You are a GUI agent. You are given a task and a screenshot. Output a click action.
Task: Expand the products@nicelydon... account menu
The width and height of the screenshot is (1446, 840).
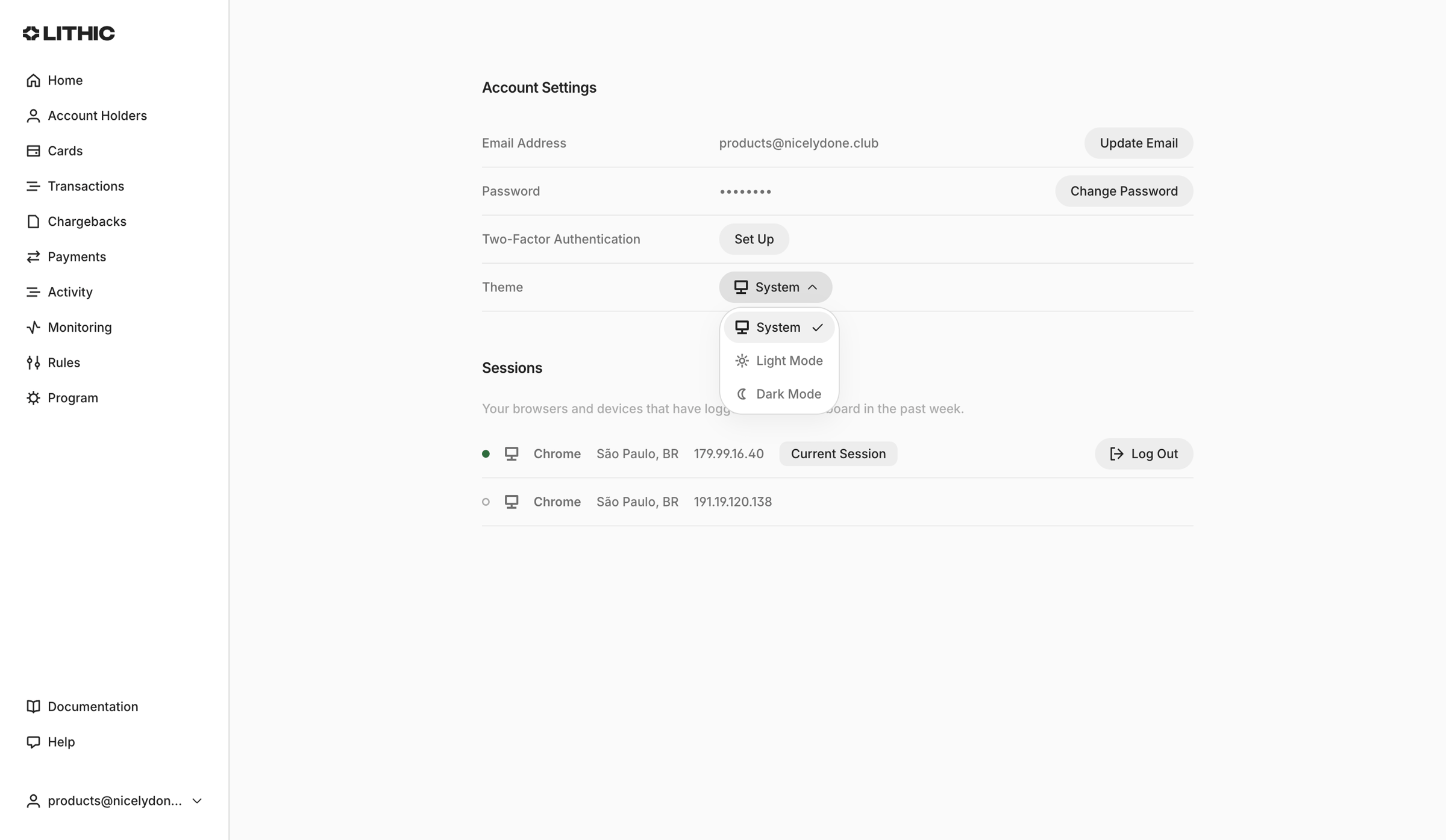(114, 801)
